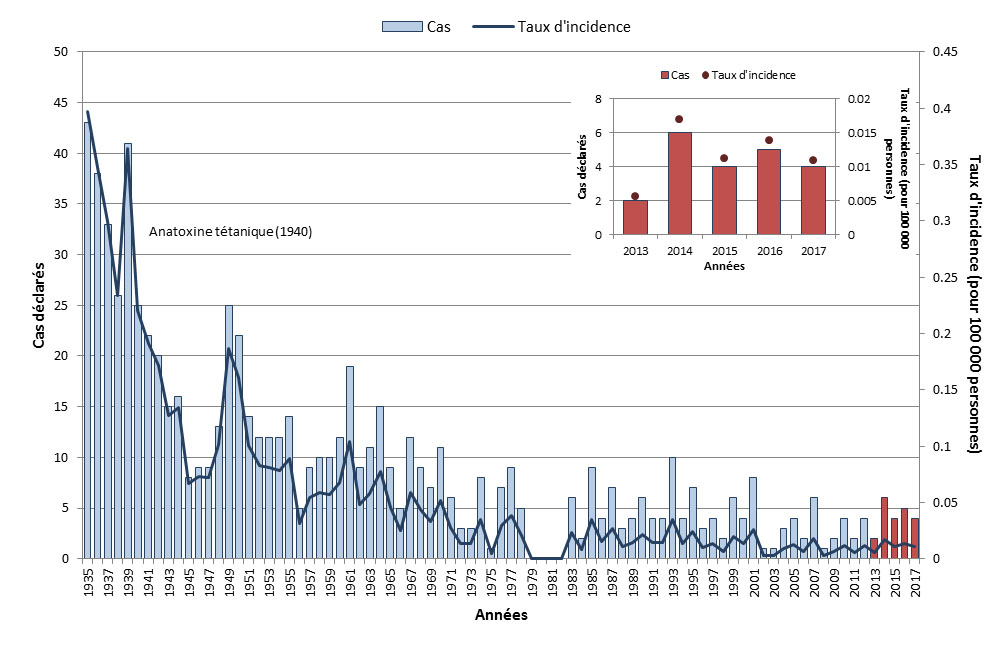Click the 1961 bar in main chart
Viewport: 1007px width, 651px height.
pyautogui.click(x=350, y=462)
